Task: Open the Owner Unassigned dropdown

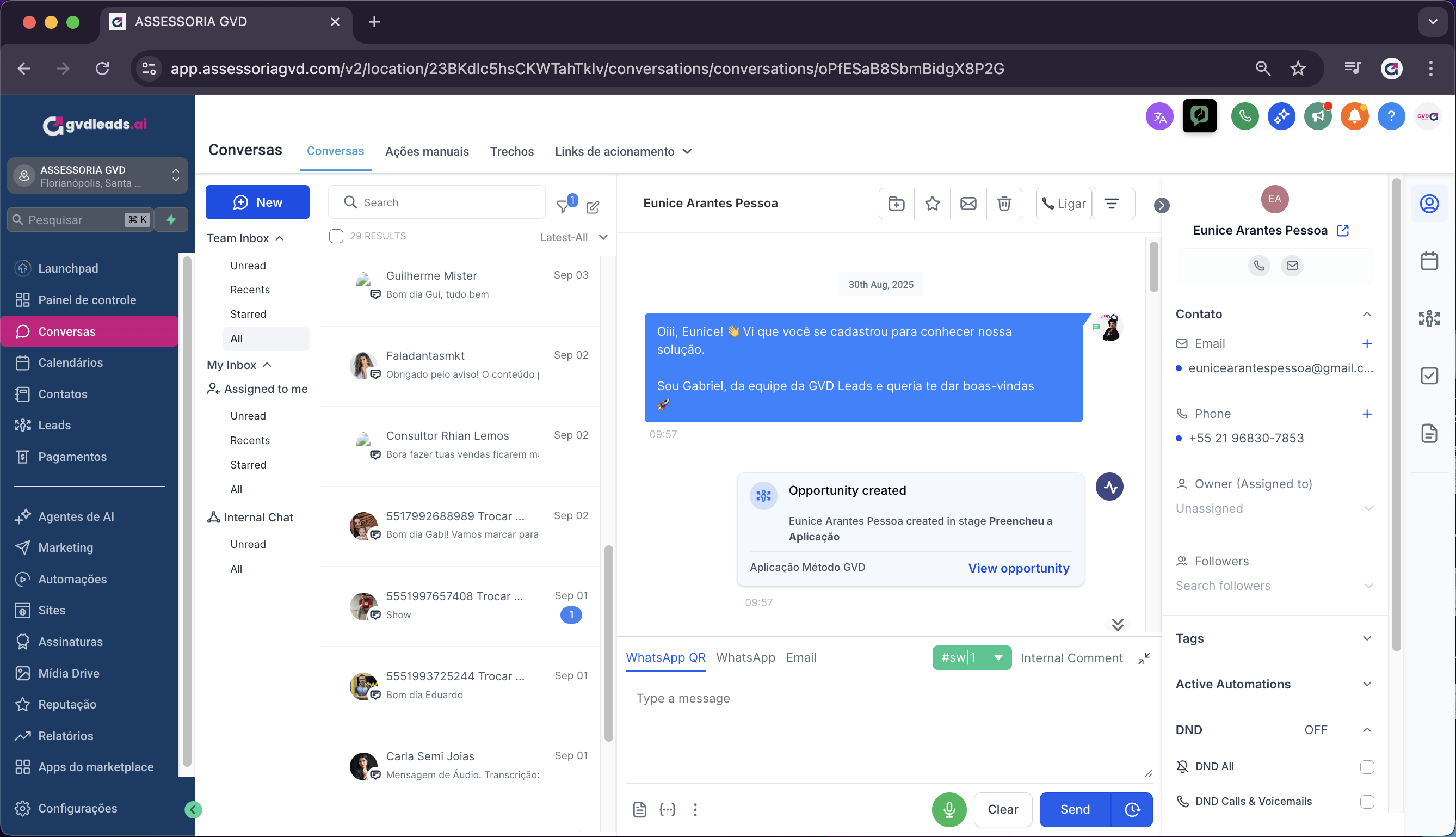Action: tap(1273, 509)
